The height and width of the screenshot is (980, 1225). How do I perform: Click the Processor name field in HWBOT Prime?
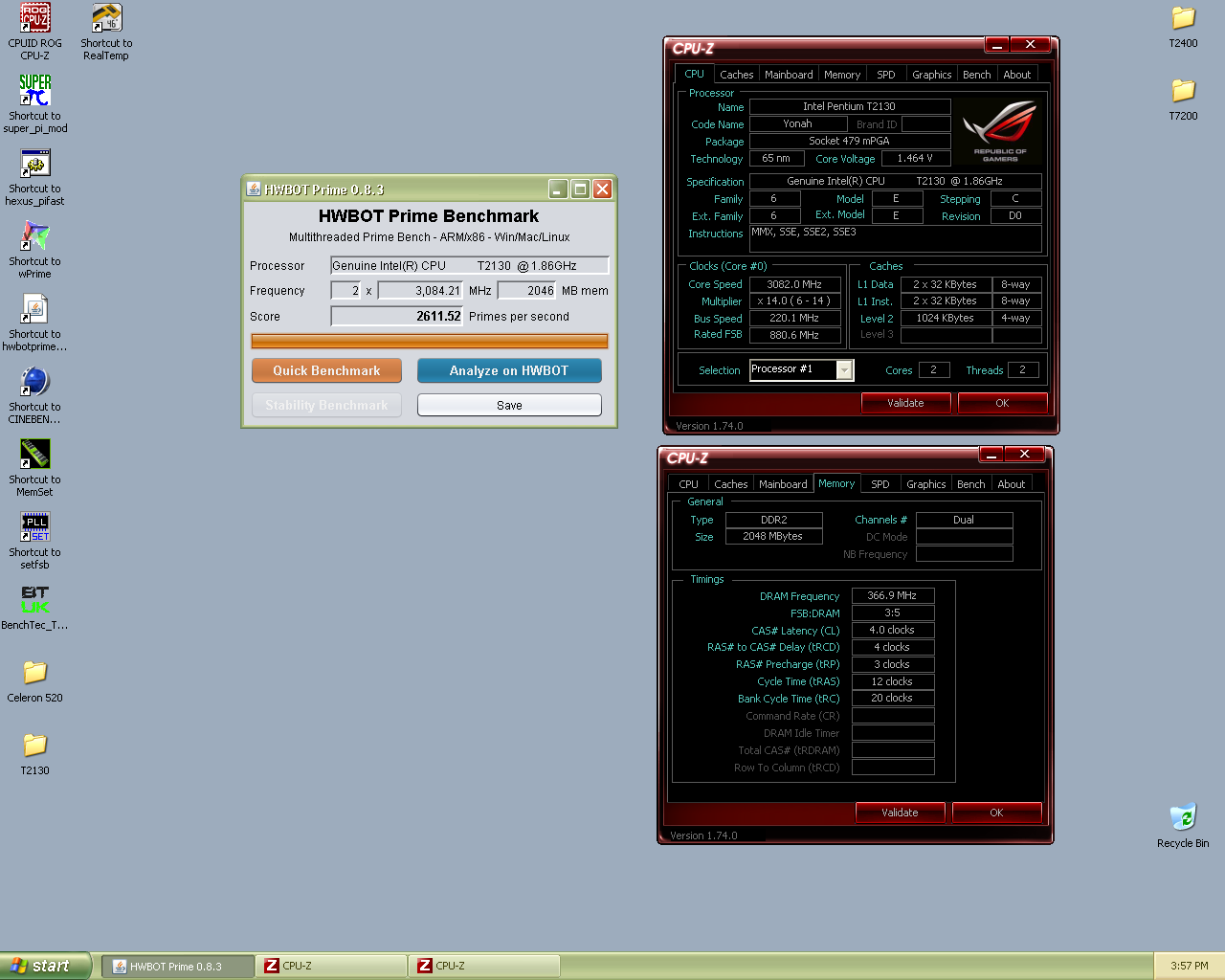tap(470, 266)
